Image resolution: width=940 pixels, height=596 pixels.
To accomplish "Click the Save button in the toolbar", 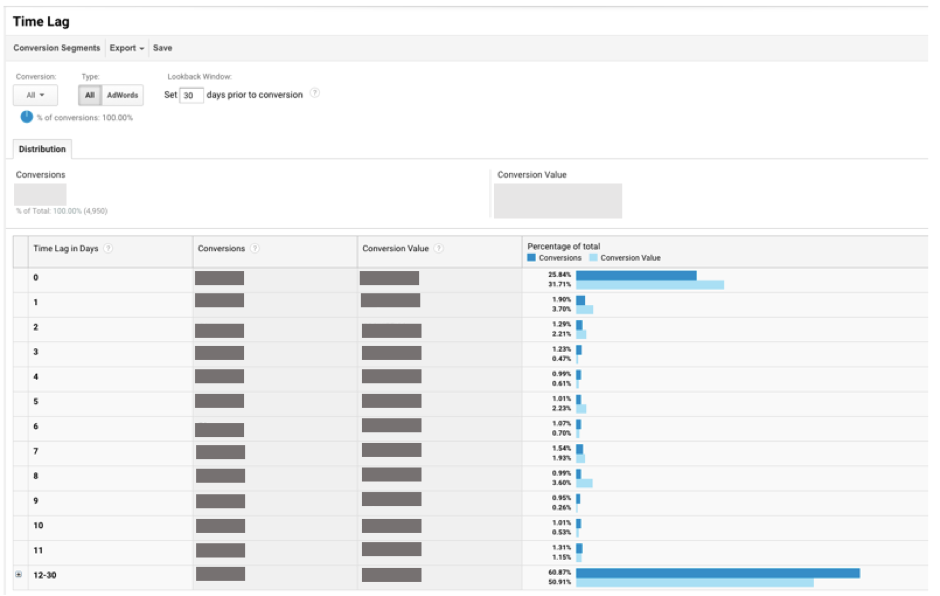I will [162, 48].
